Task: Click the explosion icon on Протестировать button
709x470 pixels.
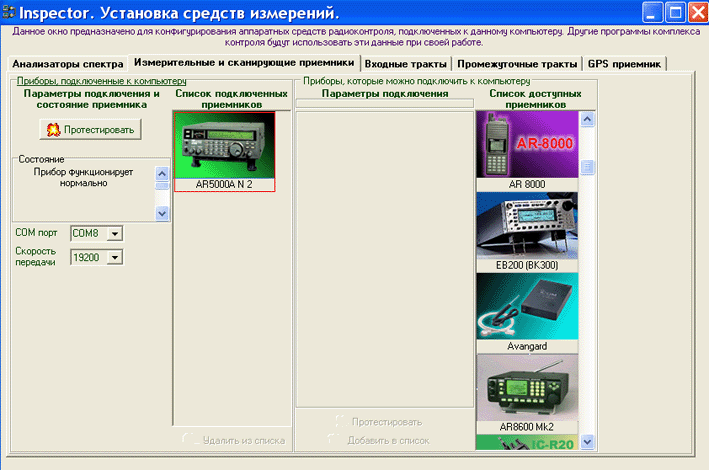Action: [x=53, y=130]
